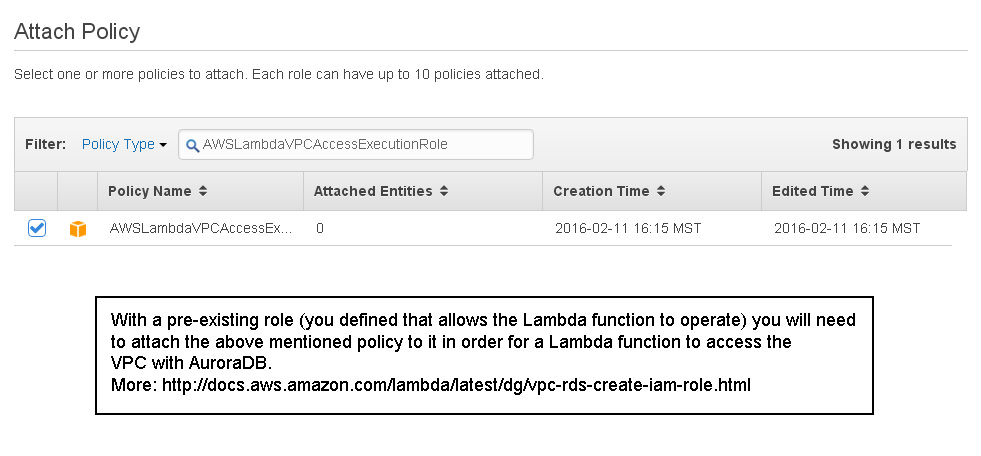
Task: Click inside the policy search filter field
Action: coord(355,144)
